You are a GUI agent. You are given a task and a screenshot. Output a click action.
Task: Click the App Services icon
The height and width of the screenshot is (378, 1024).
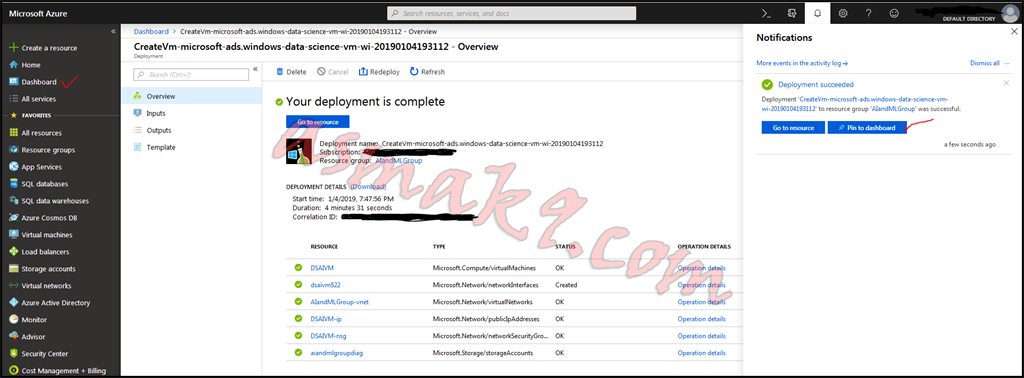(x=13, y=166)
